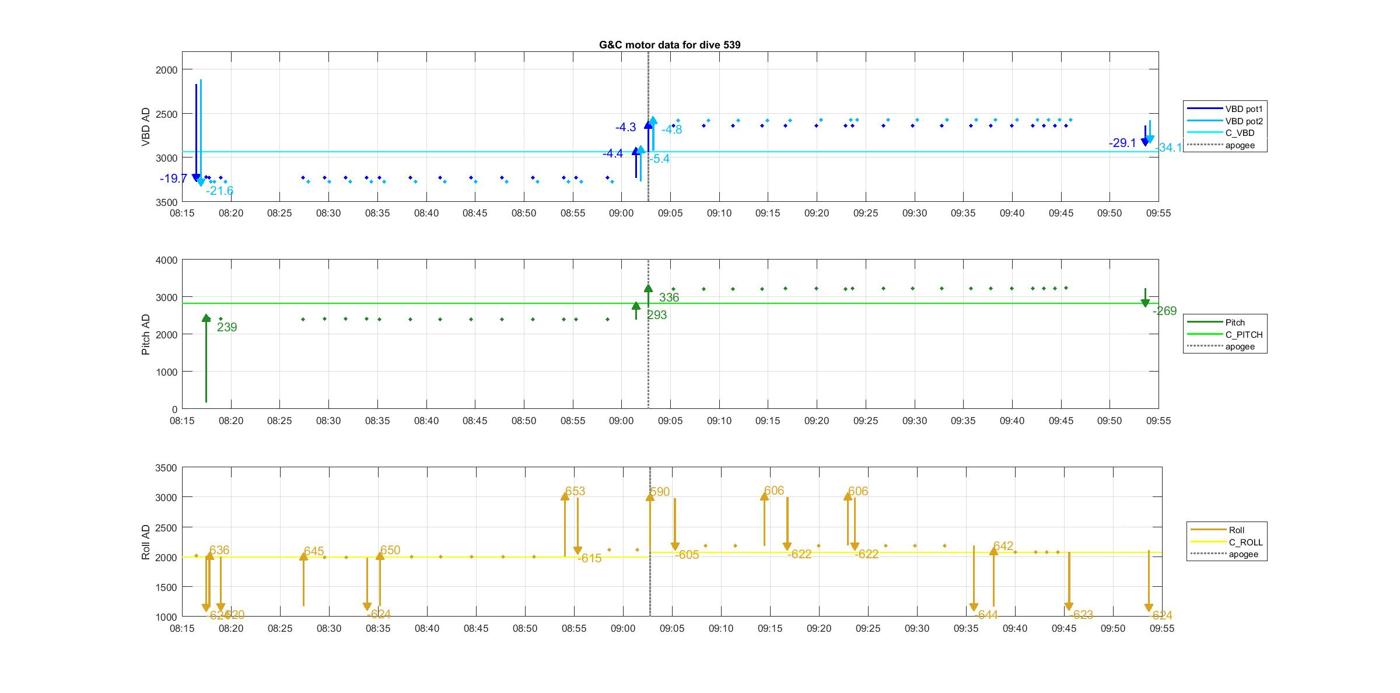The image size is (1400, 693).
Task: Click the 'Pitch AD' y-axis label
Action: pyautogui.click(x=145, y=334)
